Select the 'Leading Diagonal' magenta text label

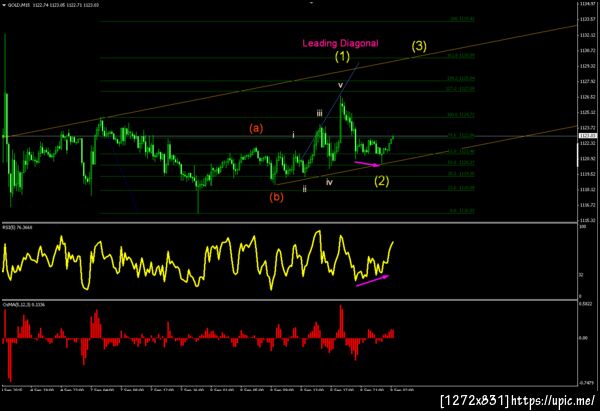[x=340, y=43]
